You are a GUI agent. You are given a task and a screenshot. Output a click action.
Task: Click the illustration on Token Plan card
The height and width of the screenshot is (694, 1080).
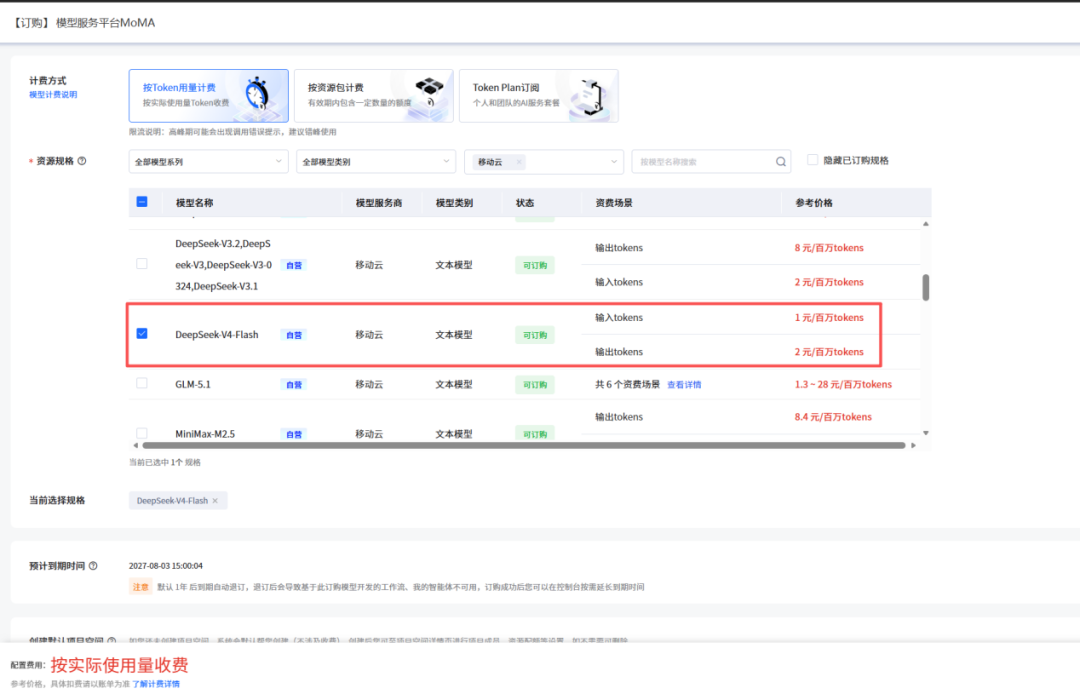[592, 96]
